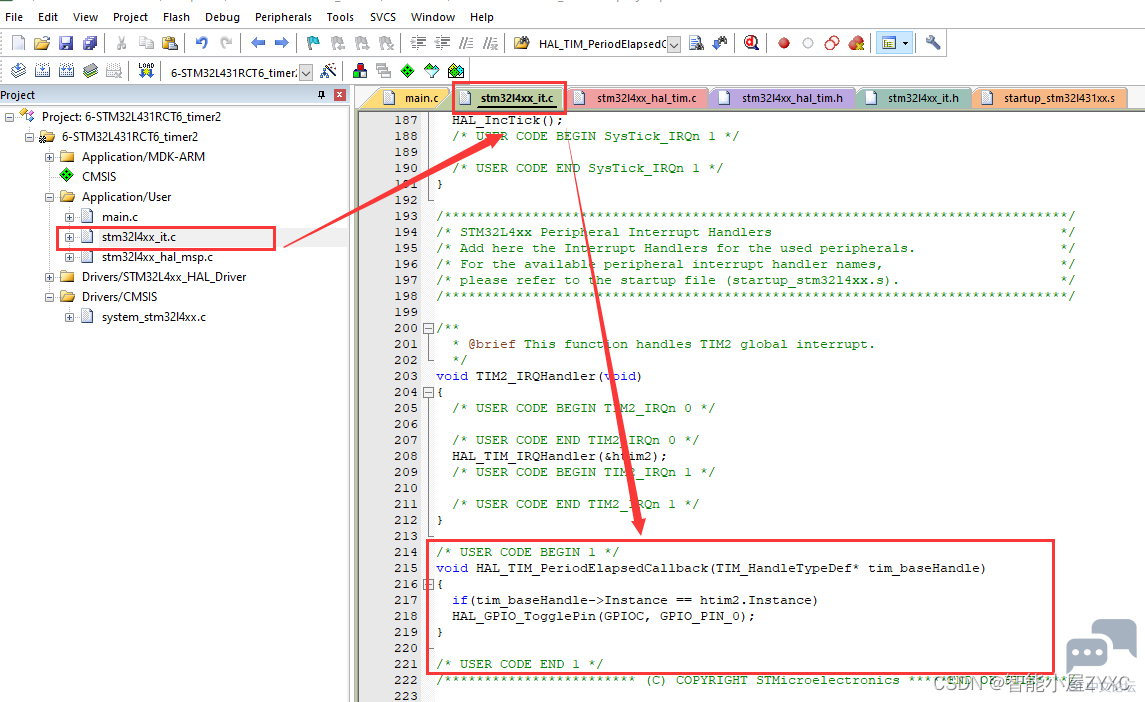Close the Project panel

[x=340, y=95]
